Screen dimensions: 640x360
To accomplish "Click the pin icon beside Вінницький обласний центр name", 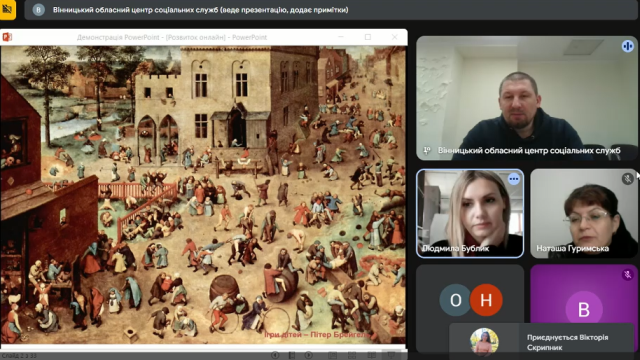I will 427,151.
